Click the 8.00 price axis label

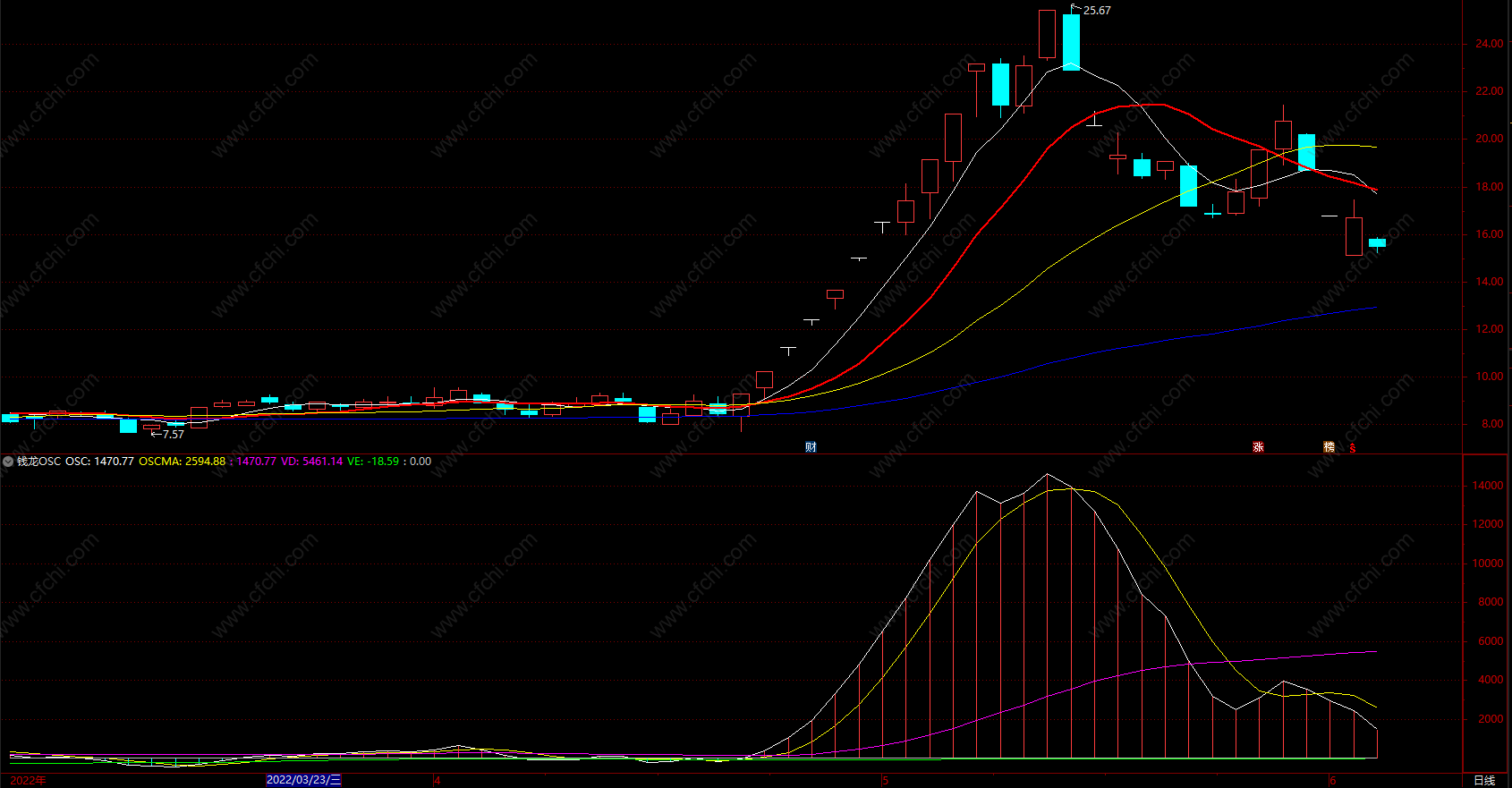click(1492, 424)
